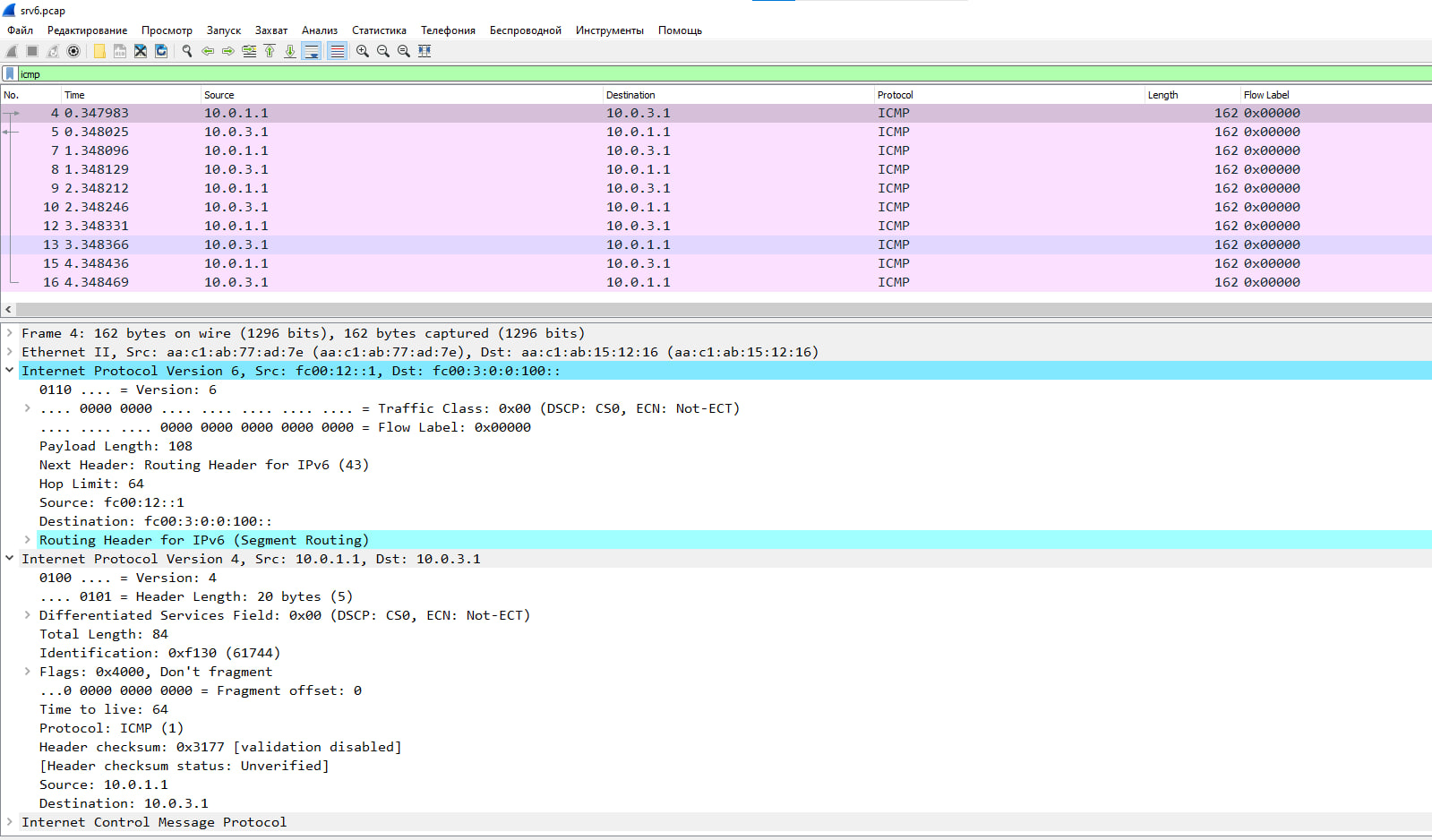Jump to the first packet
The height and width of the screenshot is (840, 1432).
[x=270, y=51]
